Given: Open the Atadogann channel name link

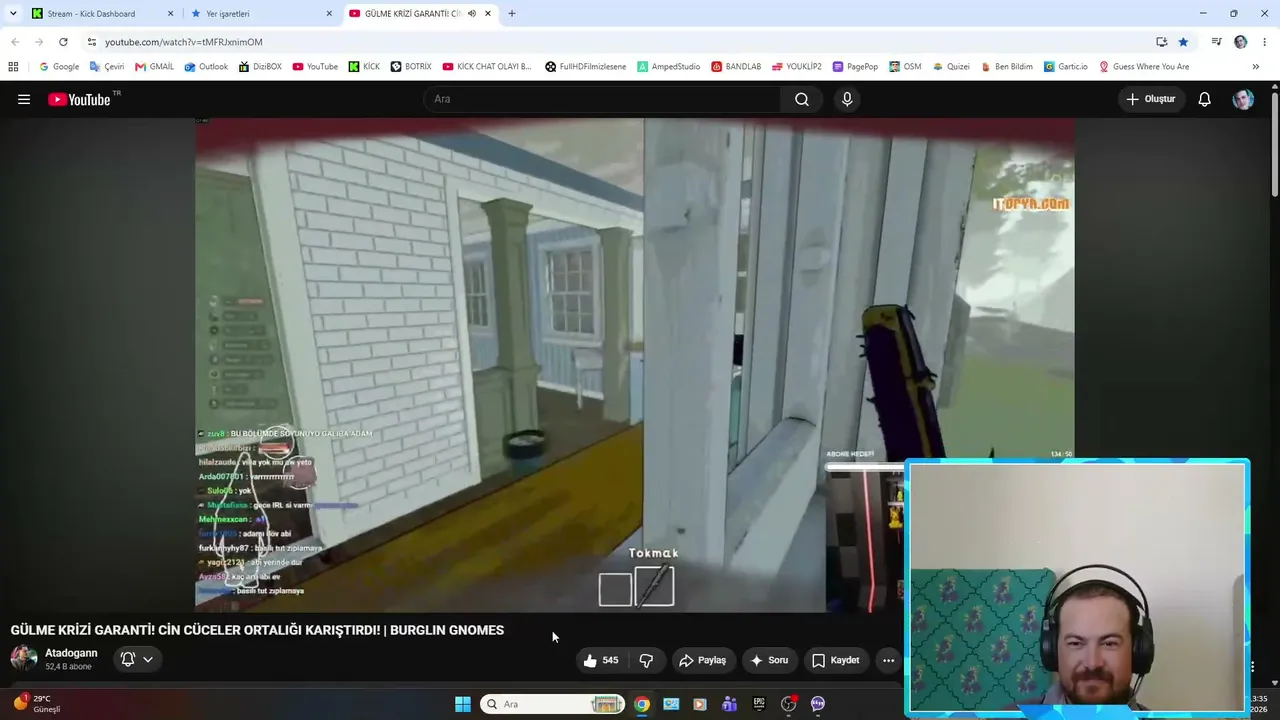Looking at the screenshot, I should (x=71, y=653).
